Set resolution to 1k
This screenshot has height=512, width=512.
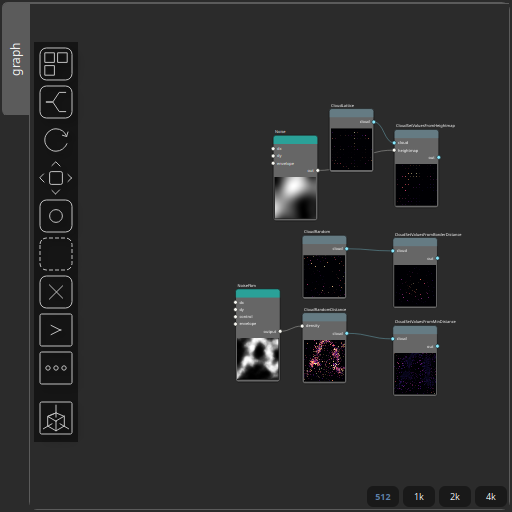(419, 497)
